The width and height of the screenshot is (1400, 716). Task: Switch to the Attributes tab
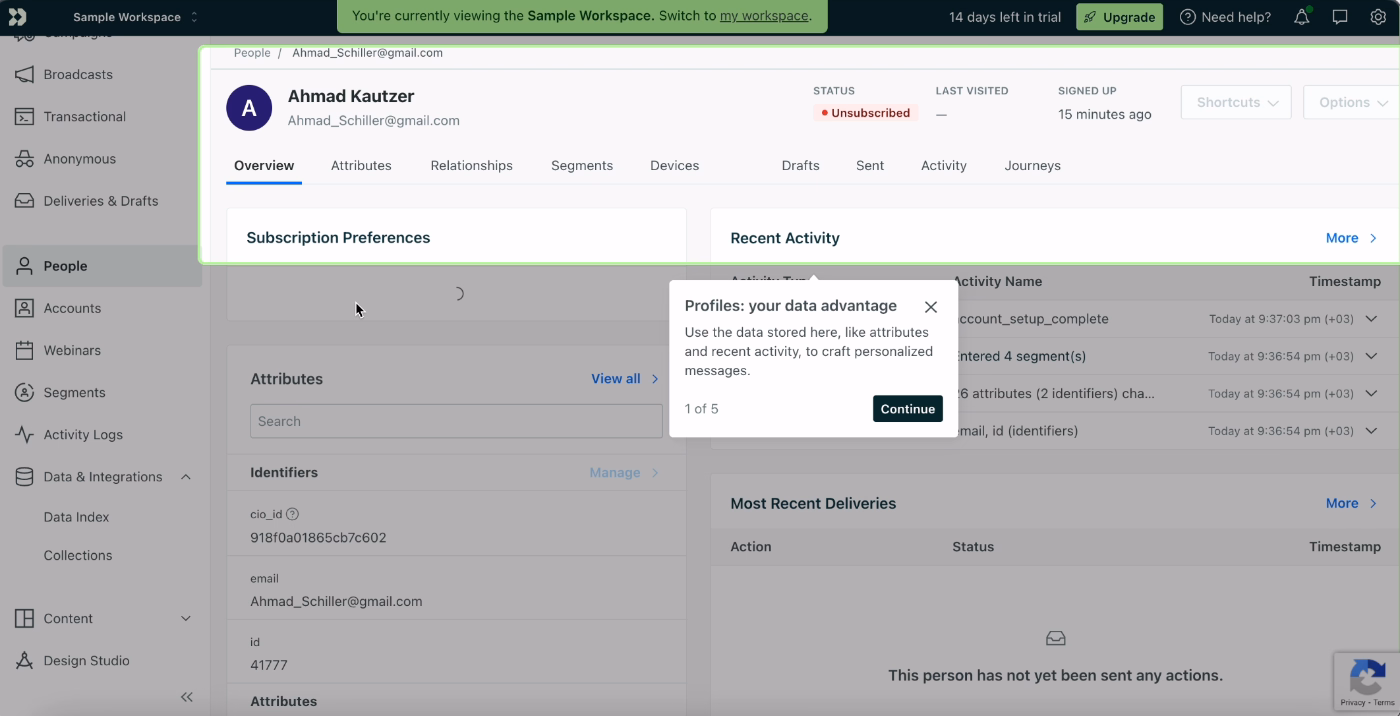[361, 166]
